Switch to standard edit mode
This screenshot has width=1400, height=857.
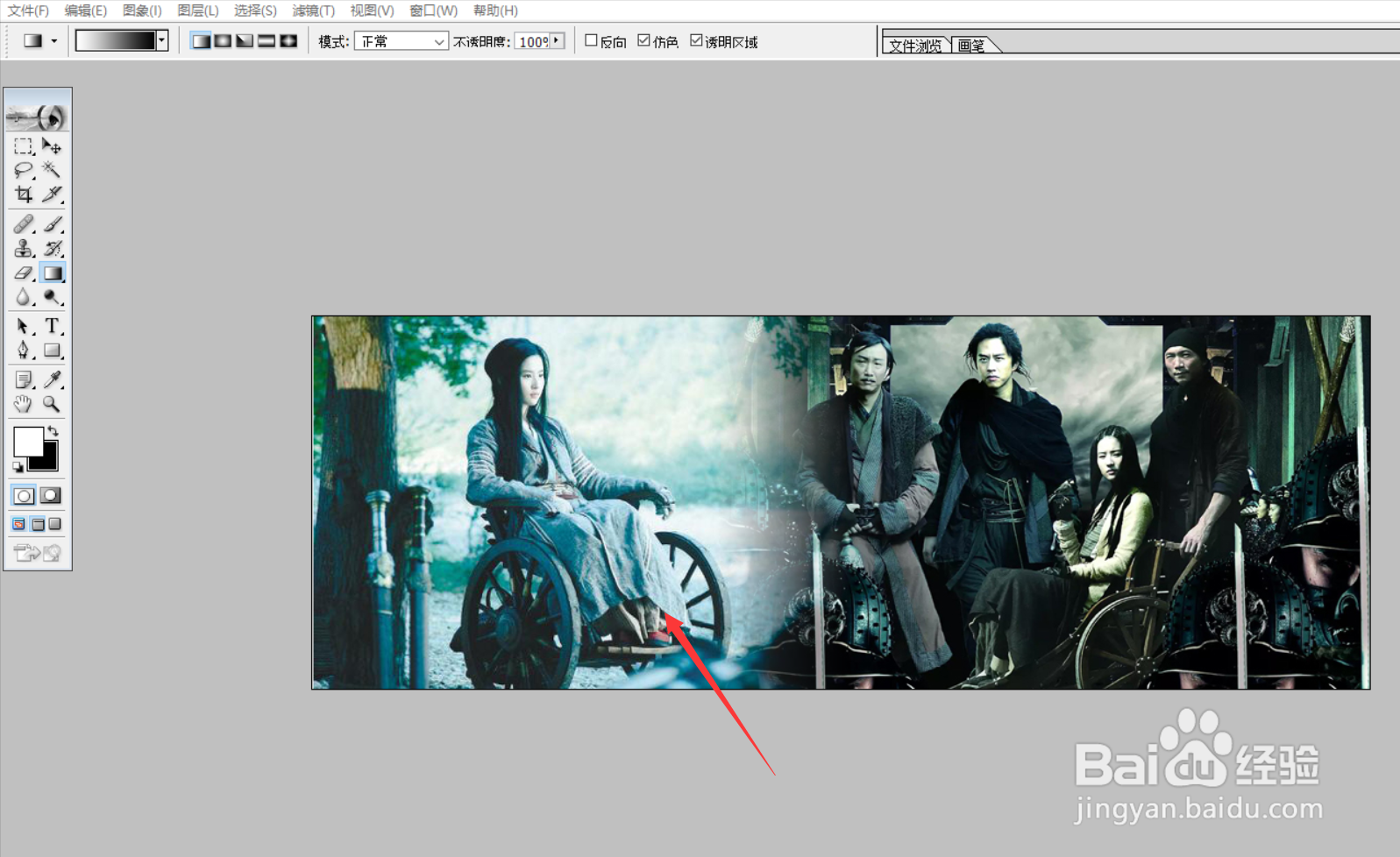tap(24, 496)
